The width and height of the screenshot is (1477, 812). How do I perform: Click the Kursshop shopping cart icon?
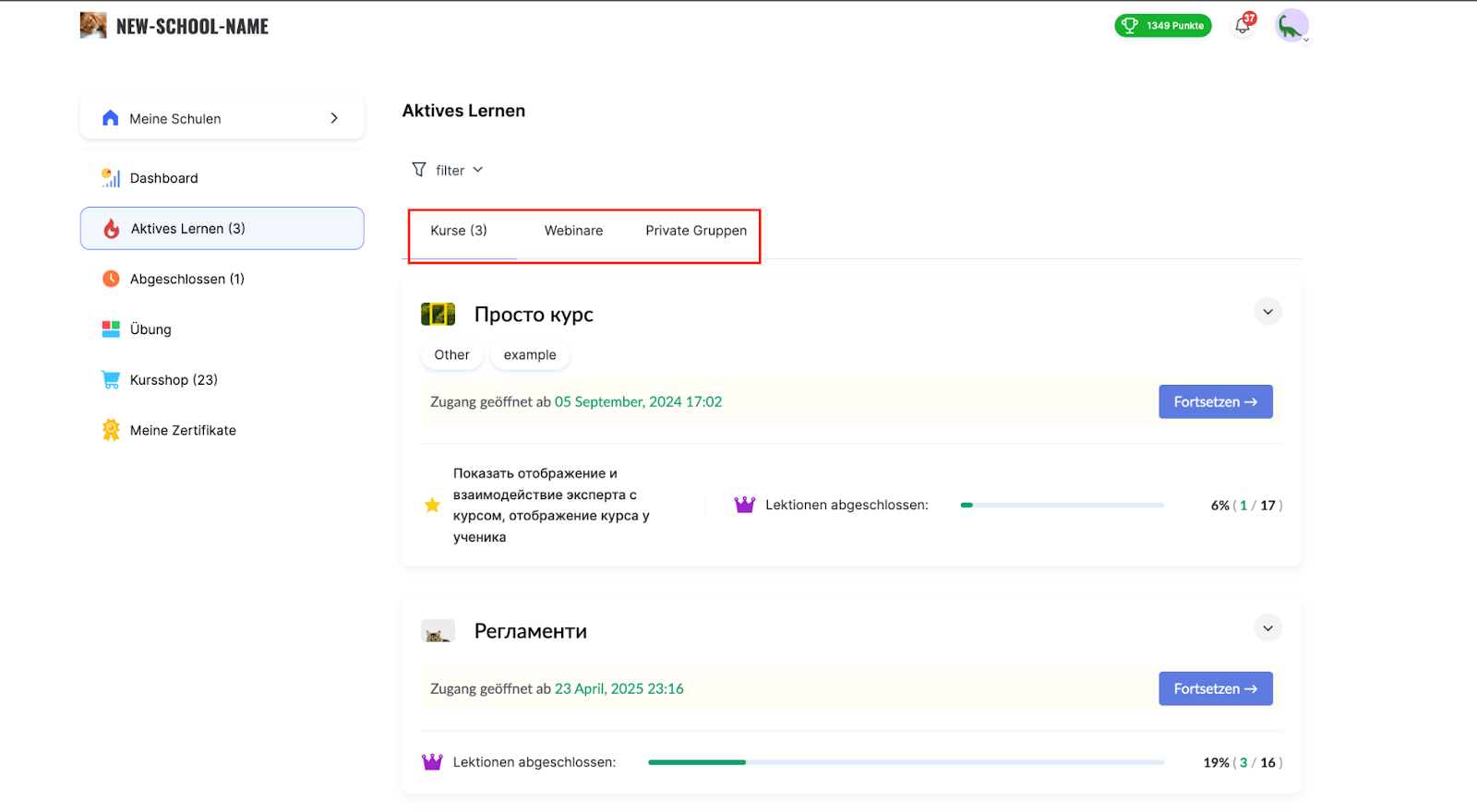(111, 380)
